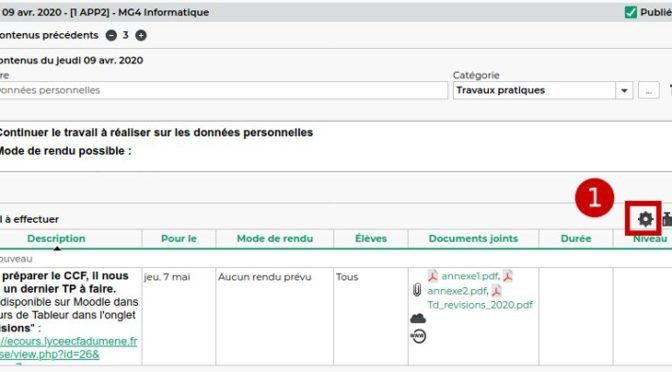
Task: Open the annexe1.pdf attachment
Action: [x=470, y=276]
